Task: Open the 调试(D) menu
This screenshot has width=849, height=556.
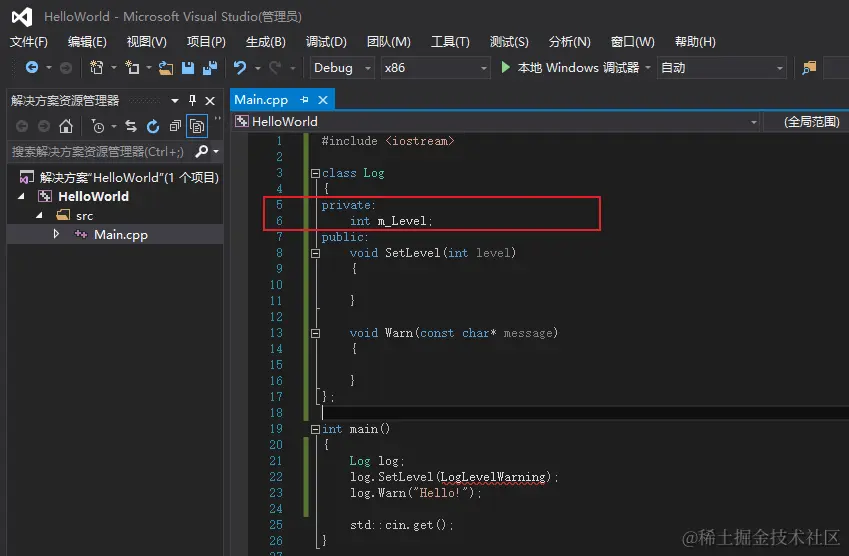Action: click(326, 42)
